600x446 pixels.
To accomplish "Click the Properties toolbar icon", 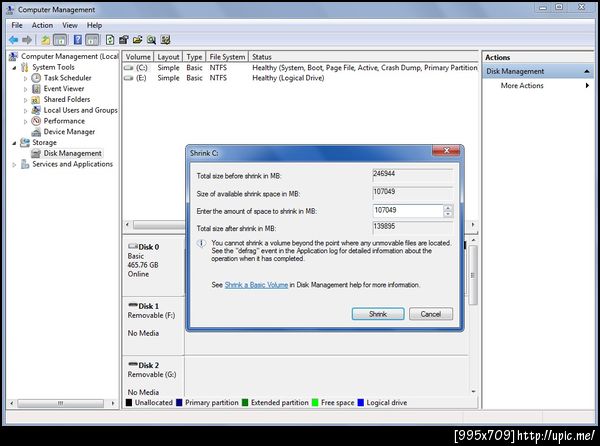I will tap(124, 40).
